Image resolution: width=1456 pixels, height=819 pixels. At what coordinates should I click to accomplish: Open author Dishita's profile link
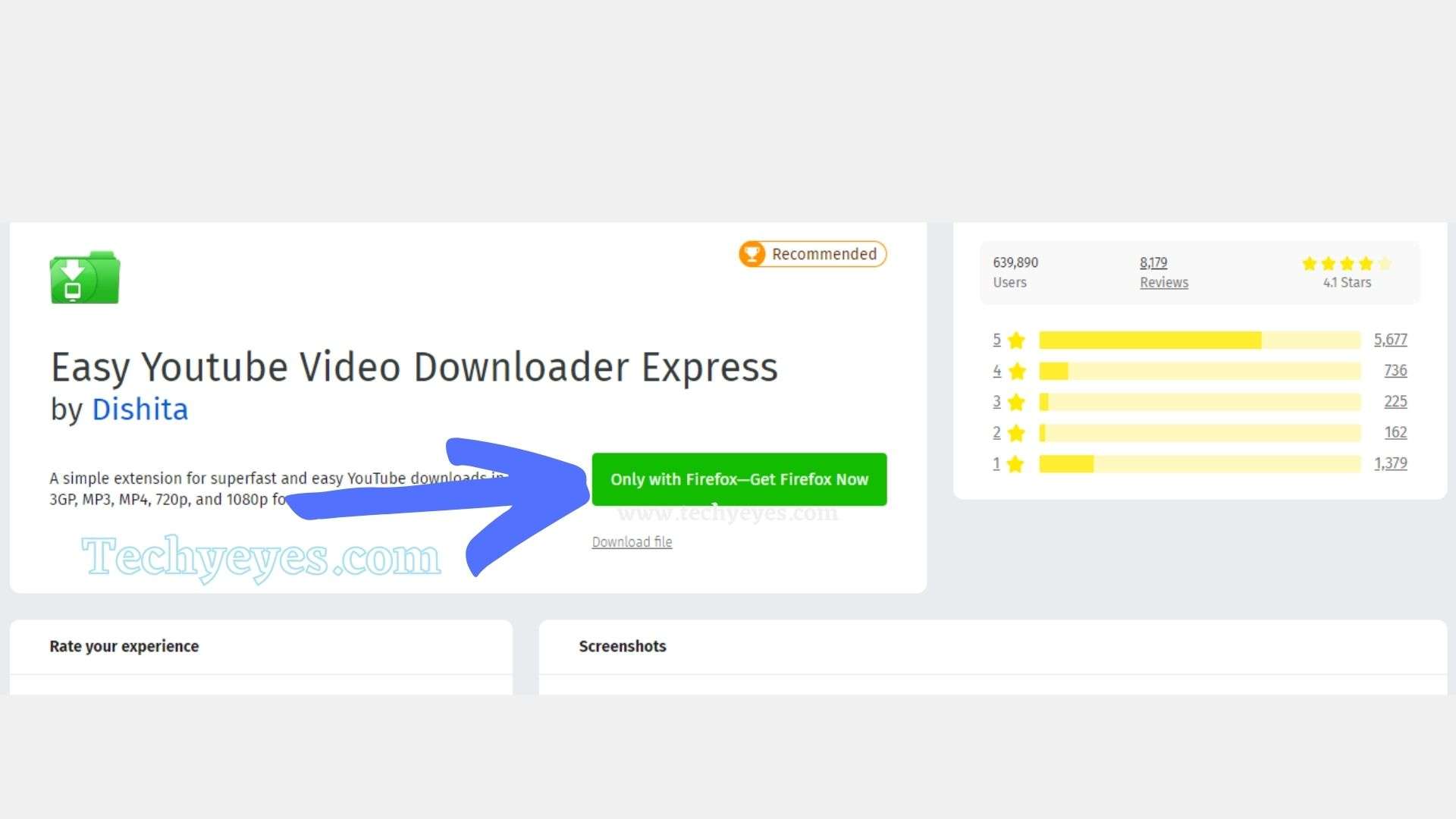click(140, 409)
